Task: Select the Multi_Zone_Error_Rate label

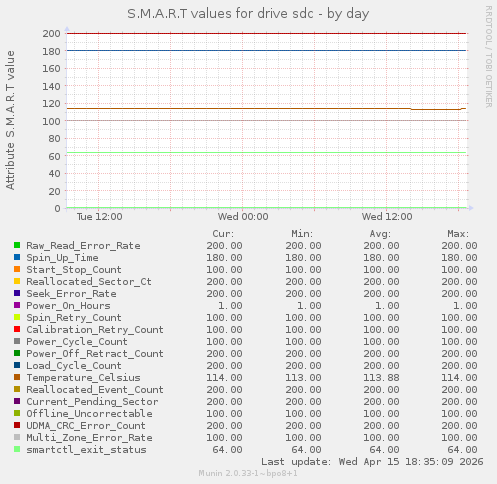Action: tap(89, 438)
